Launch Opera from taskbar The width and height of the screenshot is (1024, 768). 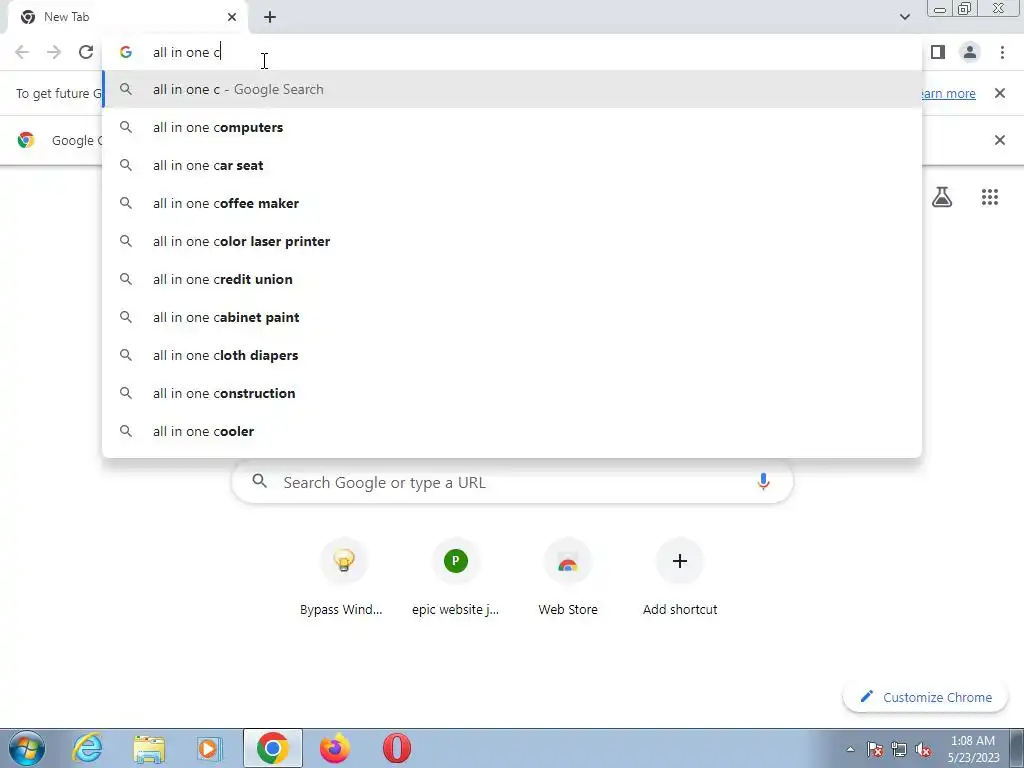click(396, 748)
